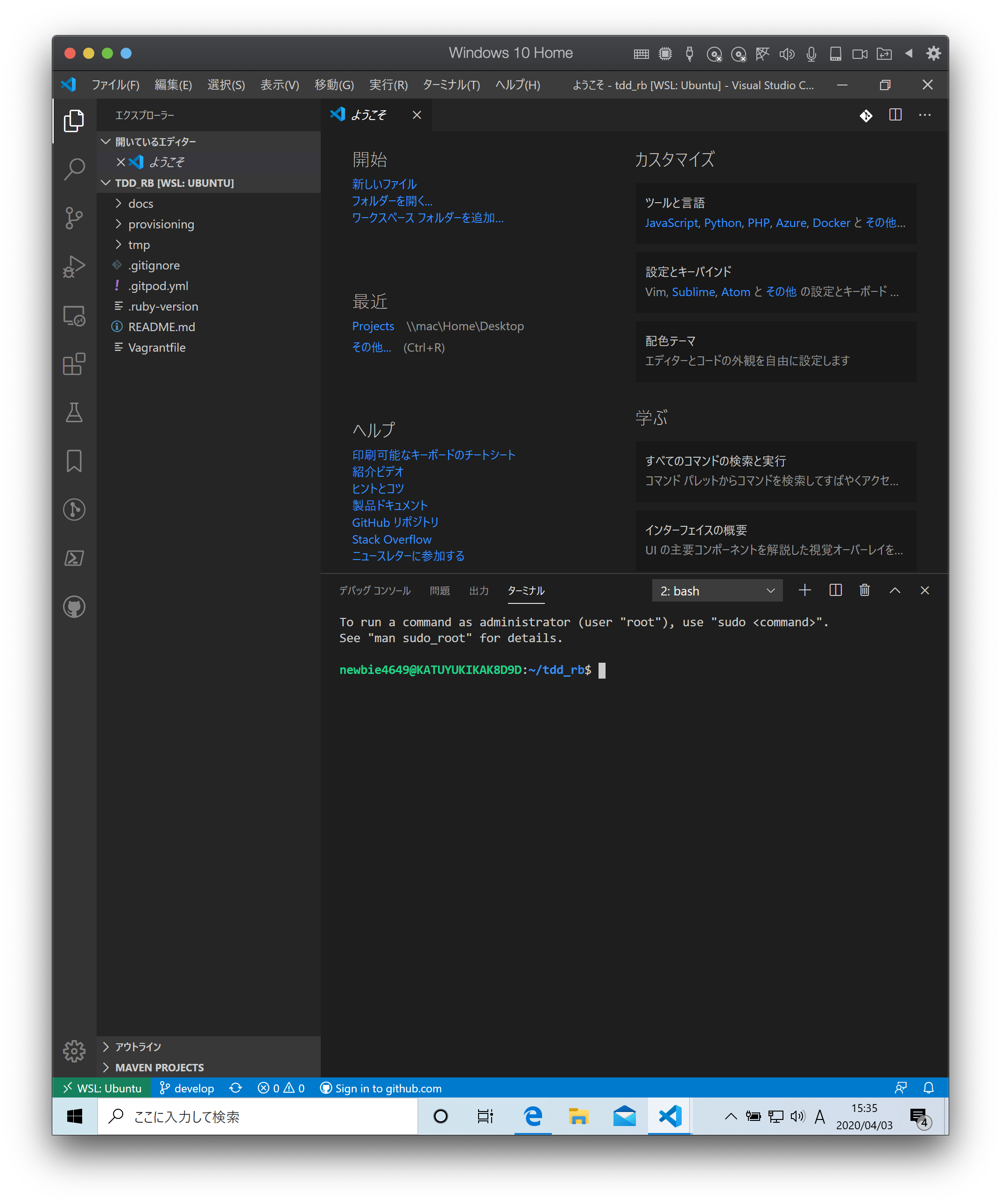Screen dimensions: 1001x1204
Task: Open the Bookmarks view icon
Action: pos(74,461)
